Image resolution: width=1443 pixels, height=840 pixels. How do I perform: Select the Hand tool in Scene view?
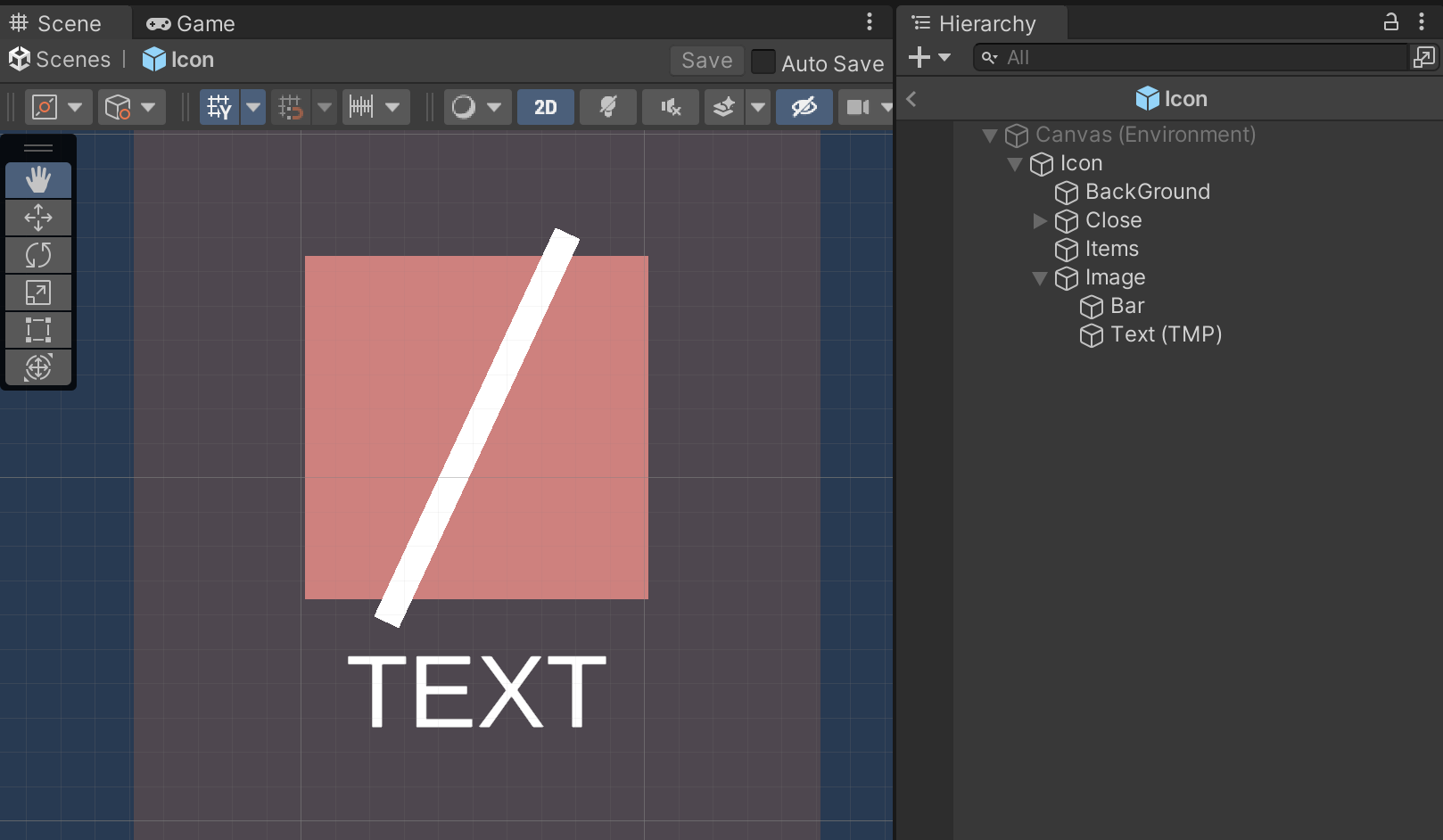point(38,179)
